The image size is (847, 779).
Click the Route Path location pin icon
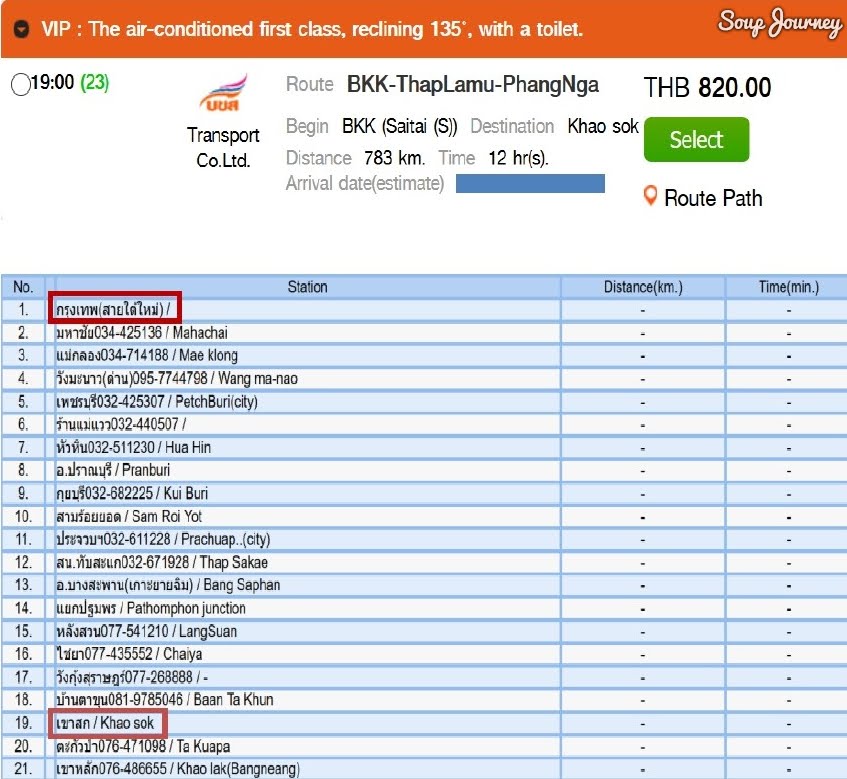click(650, 196)
